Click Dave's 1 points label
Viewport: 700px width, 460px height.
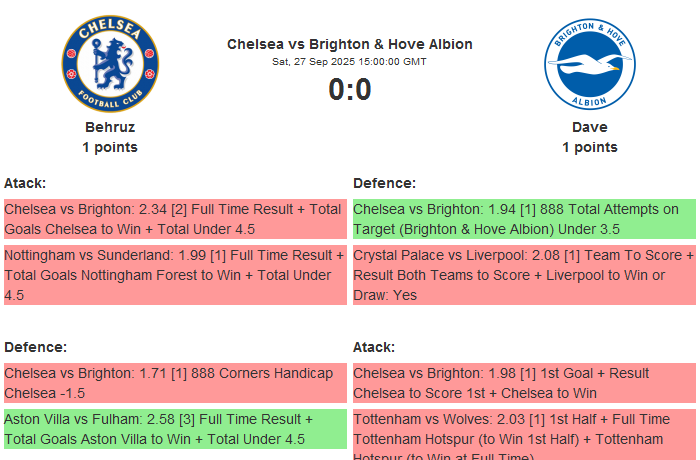(589, 147)
